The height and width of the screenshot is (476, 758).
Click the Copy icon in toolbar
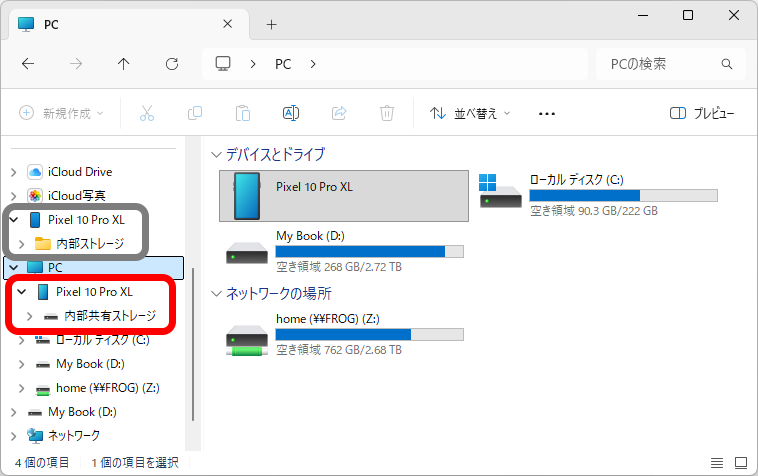coord(195,114)
